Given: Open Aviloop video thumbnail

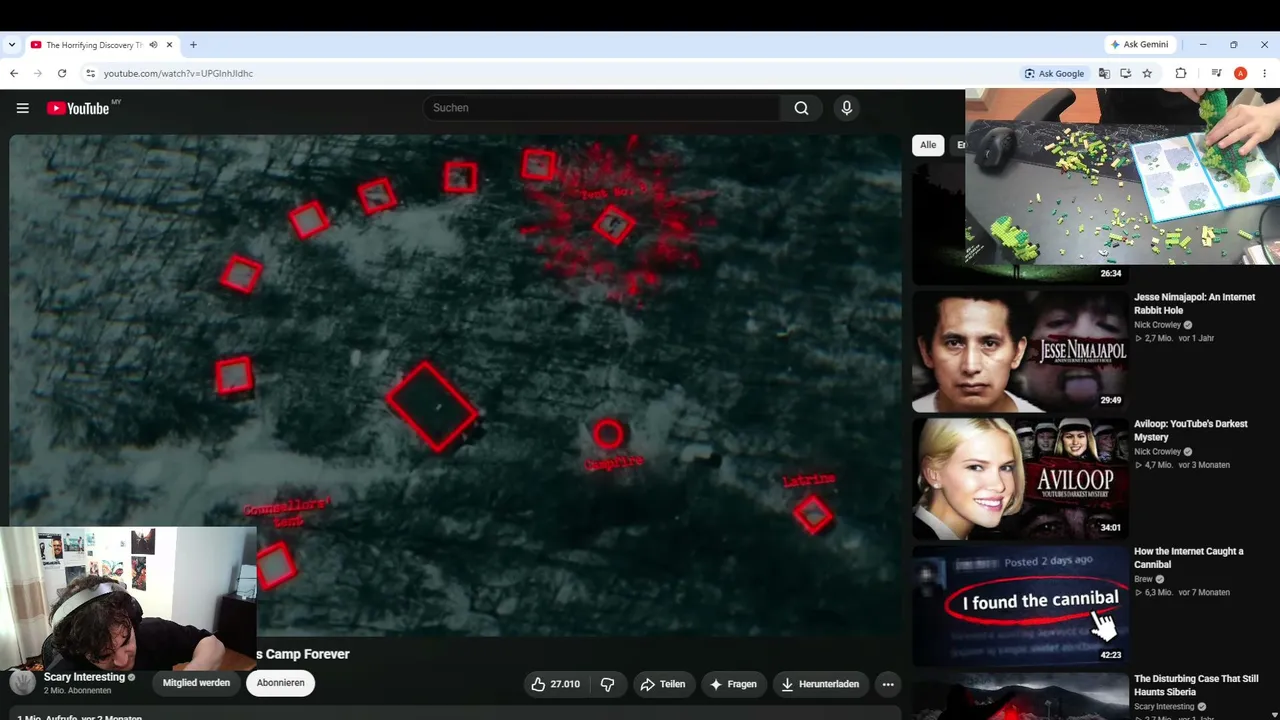Looking at the screenshot, I should [x=1019, y=478].
